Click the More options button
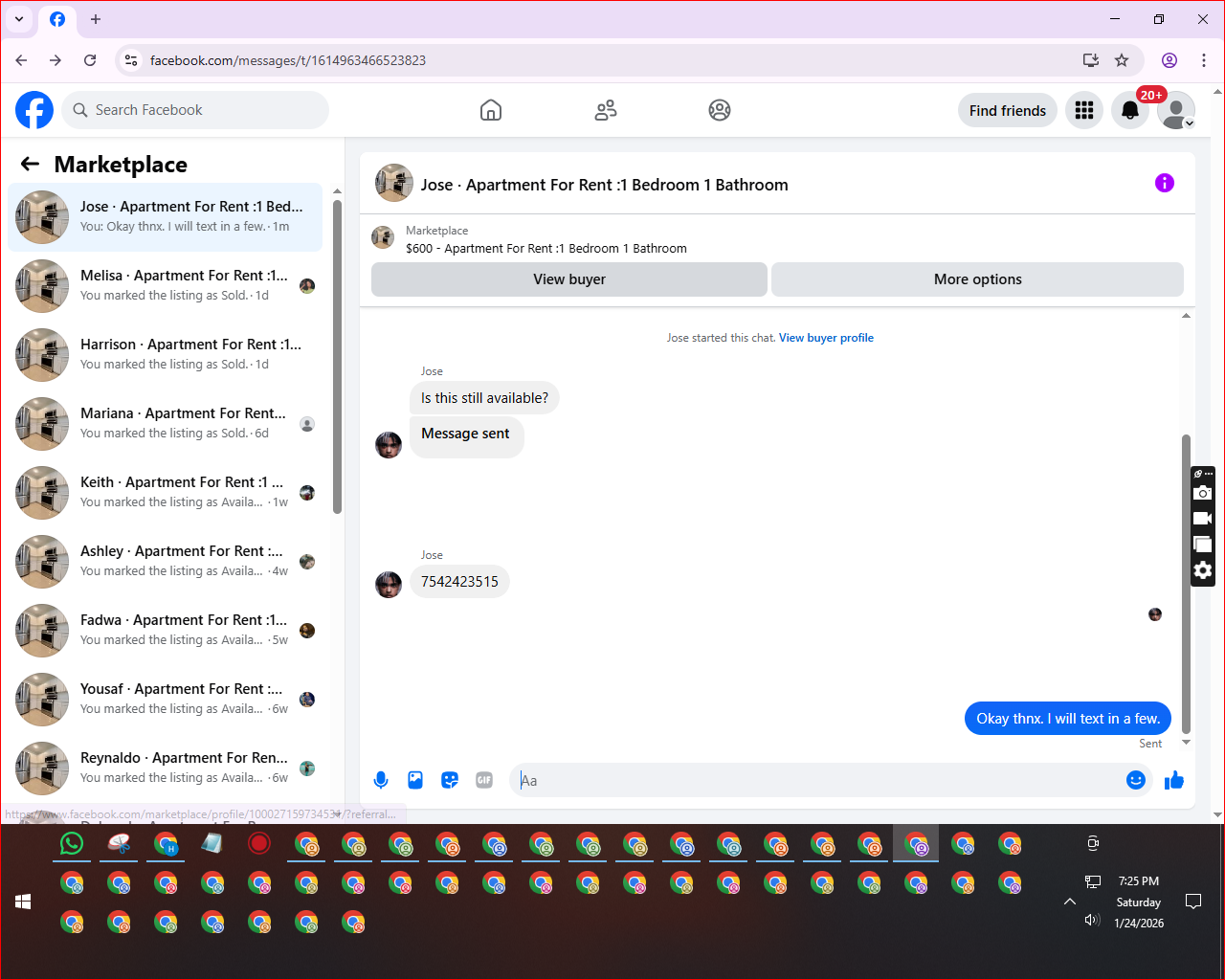This screenshot has height=980, width=1225. tap(978, 279)
